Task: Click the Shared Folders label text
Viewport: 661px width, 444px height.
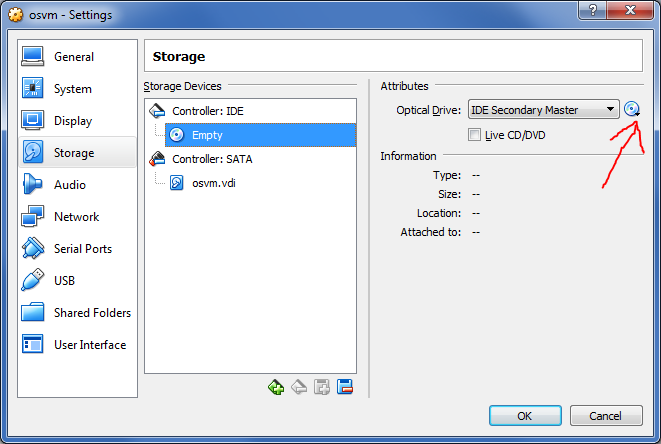Action: coord(92,313)
